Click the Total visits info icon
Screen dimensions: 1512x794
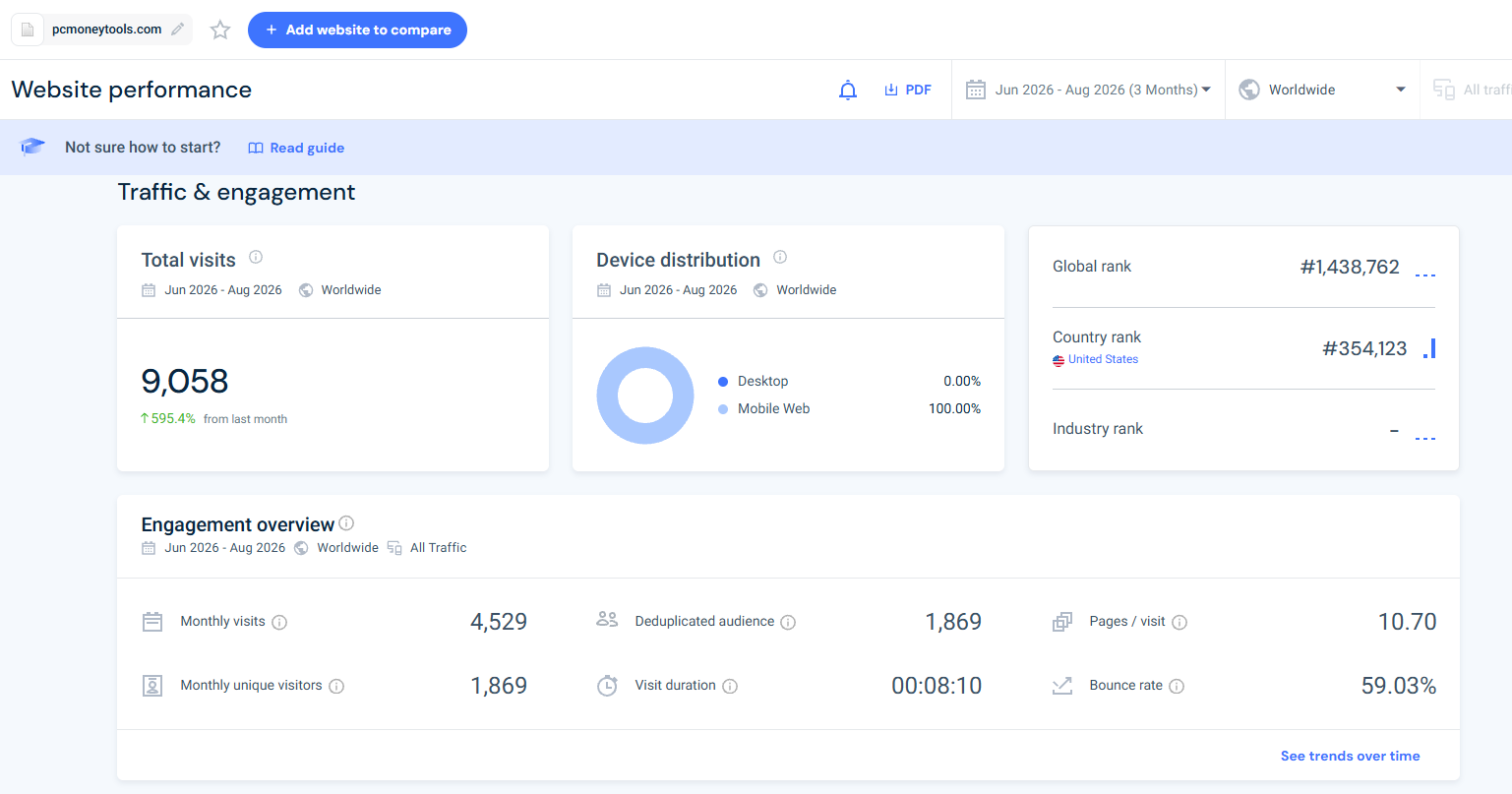(x=256, y=257)
